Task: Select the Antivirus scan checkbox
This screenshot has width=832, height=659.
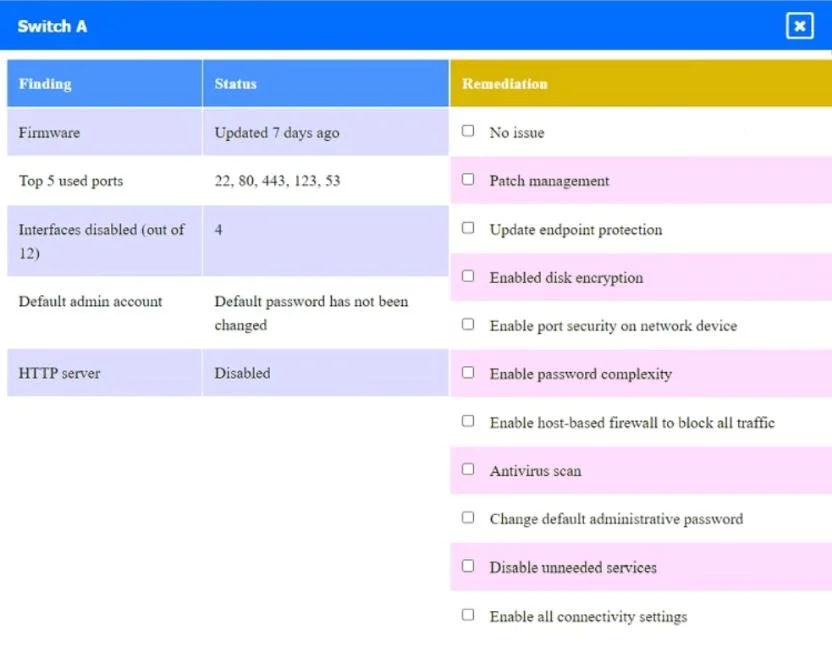Action: click(x=467, y=470)
